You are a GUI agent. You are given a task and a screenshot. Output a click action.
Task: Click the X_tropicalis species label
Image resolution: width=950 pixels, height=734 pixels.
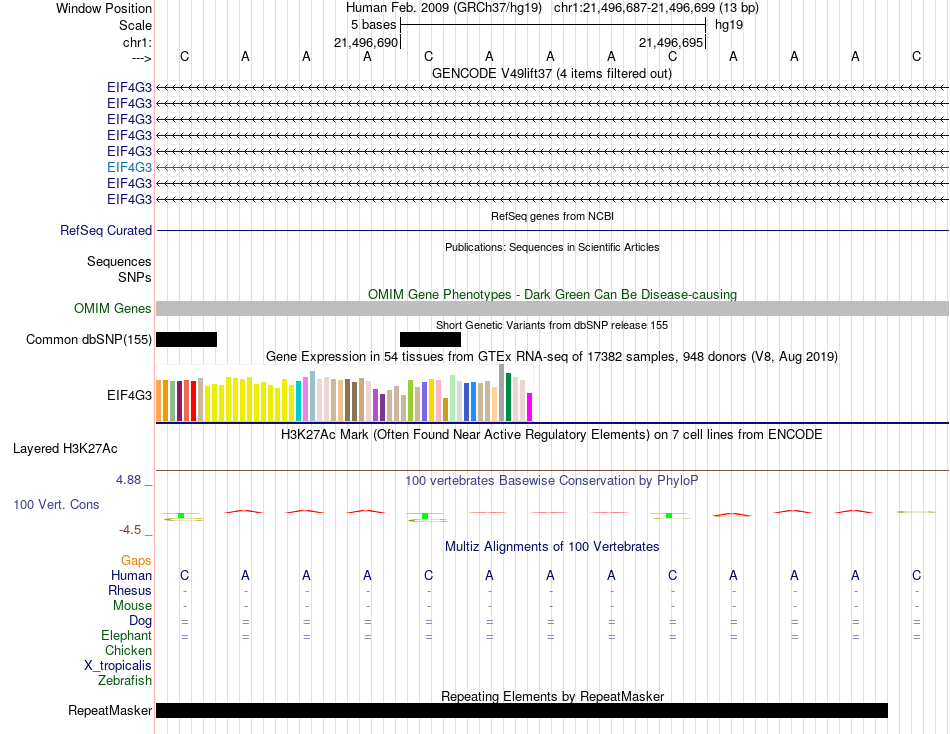[118, 666]
